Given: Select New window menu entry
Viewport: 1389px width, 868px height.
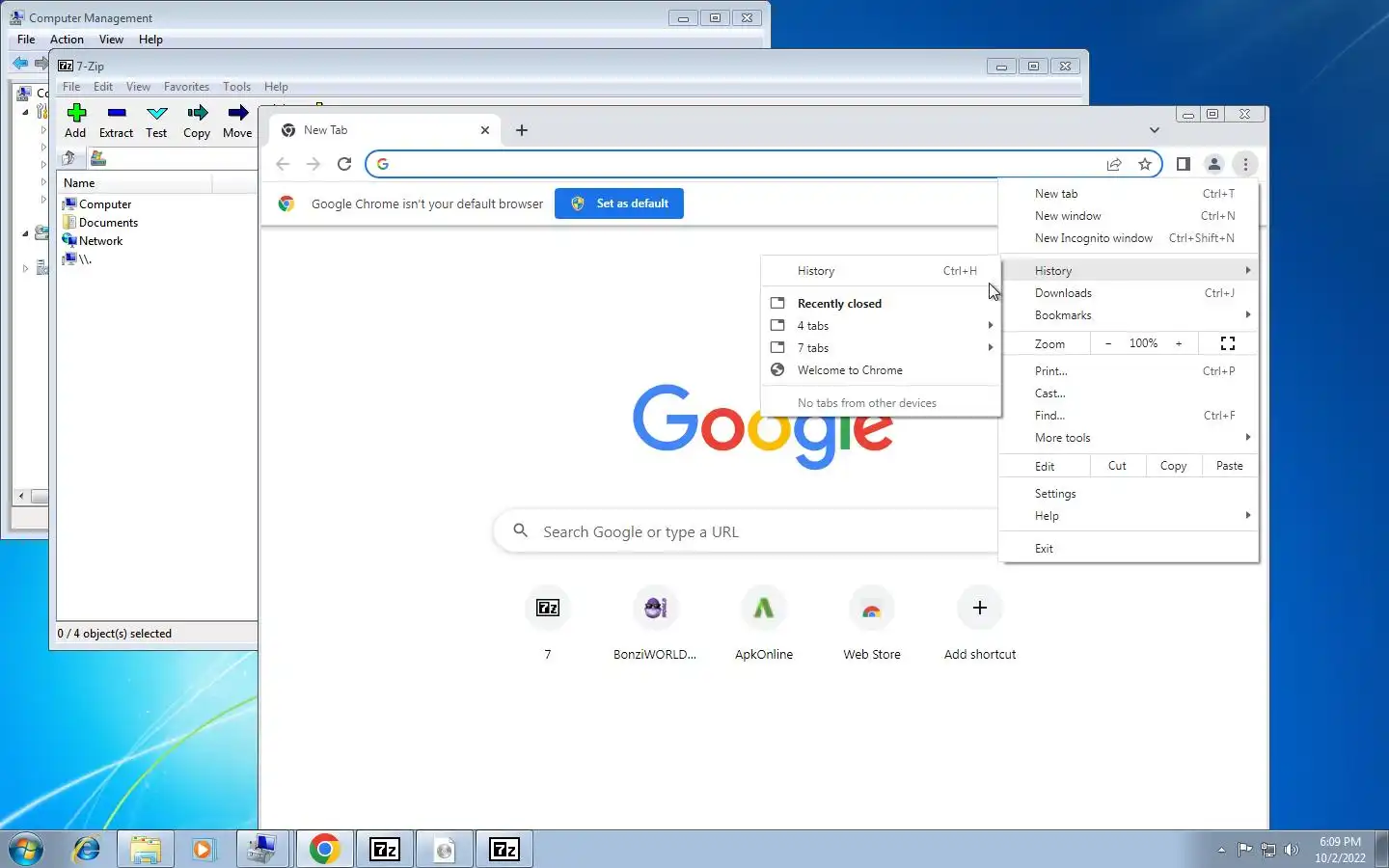Looking at the screenshot, I should (1130, 216).
